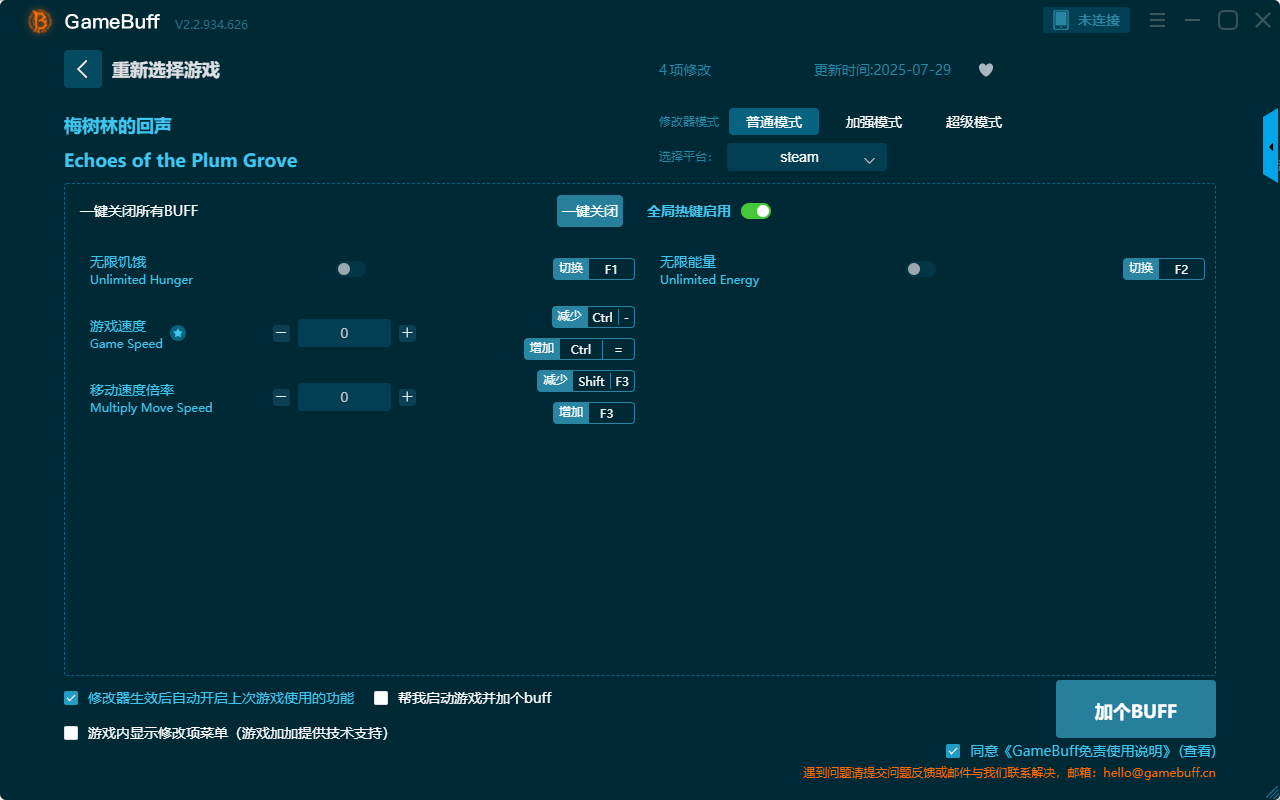Click the 重新选择游戏 label
Screen dimensions: 1280x800
(x=166, y=70)
